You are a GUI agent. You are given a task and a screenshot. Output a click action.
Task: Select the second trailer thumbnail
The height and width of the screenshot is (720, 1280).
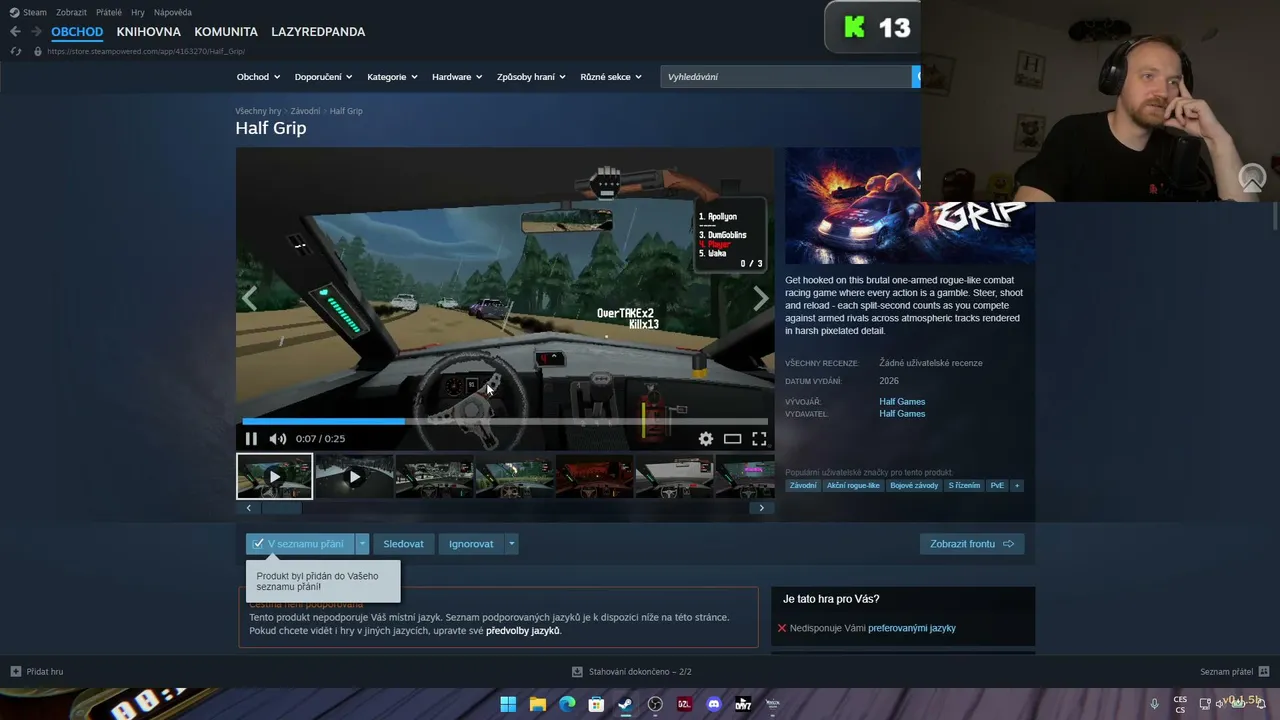click(354, 477)
